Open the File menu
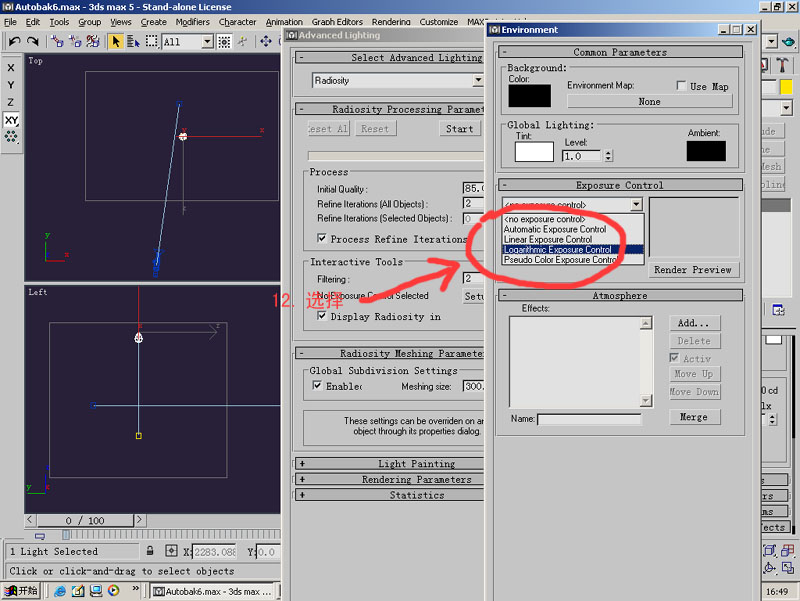The width and height of the screenshot is (800, 601). click(x=10, y=22)
